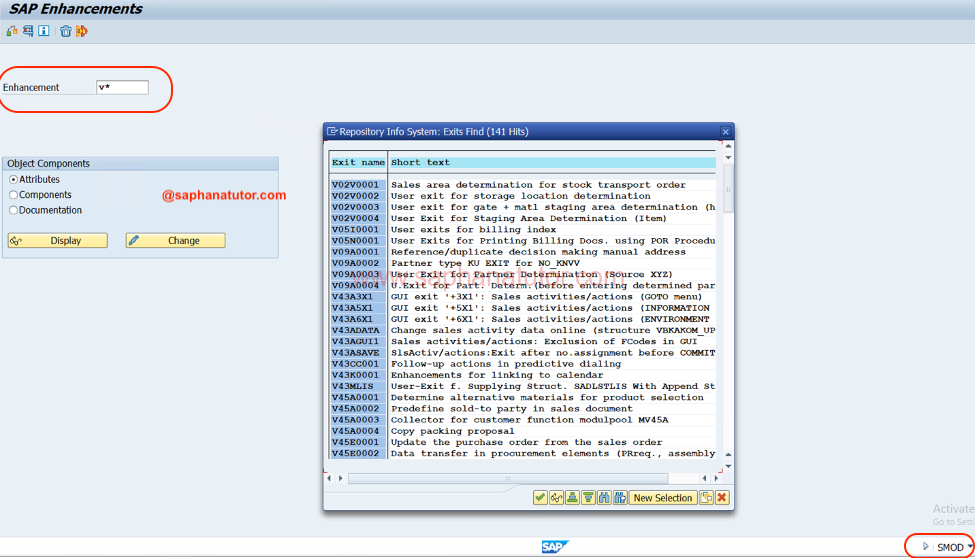Open the blue information (i) toolbar icon
977x558 pixels.
44,31
